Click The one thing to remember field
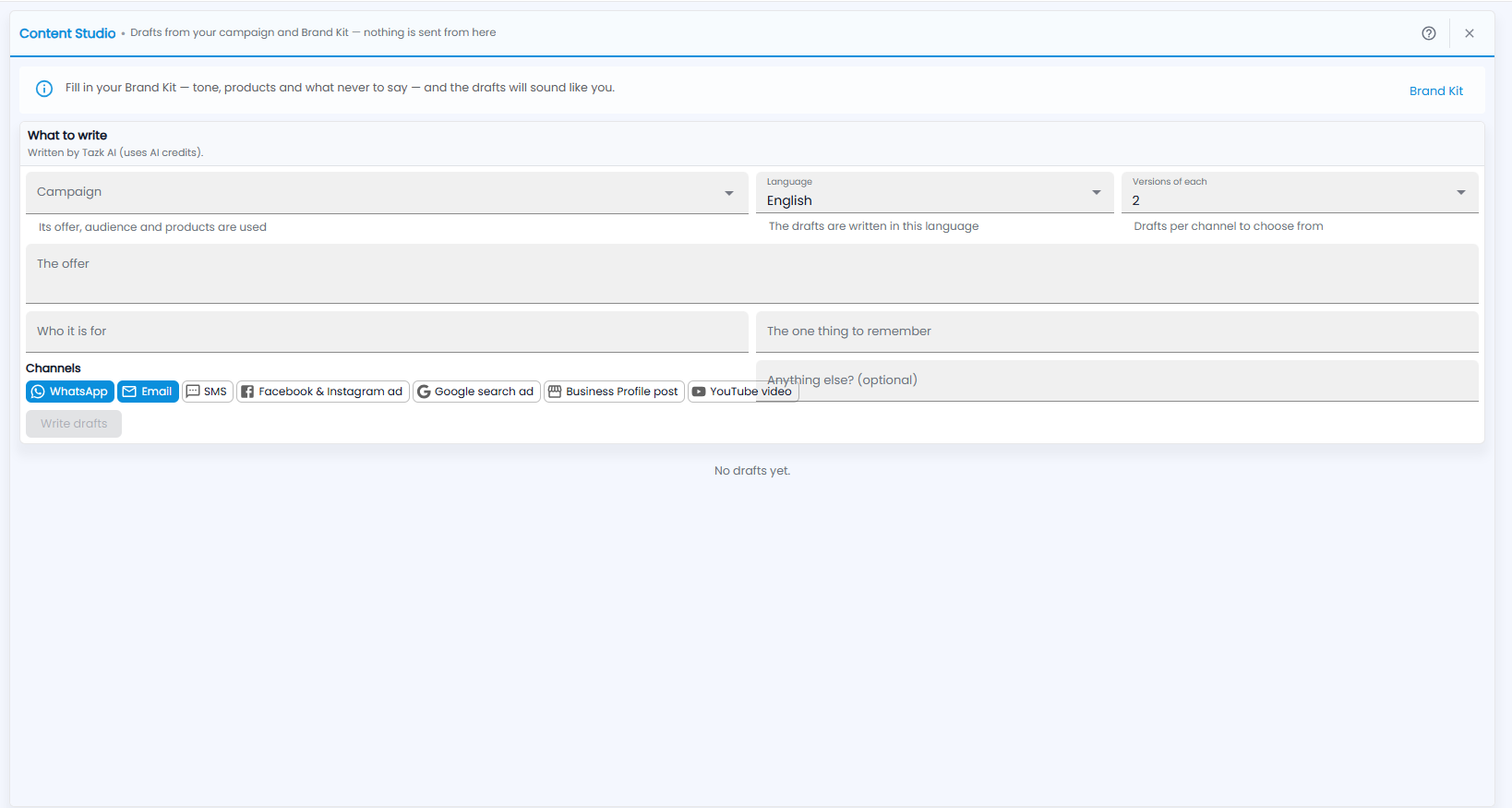 (1117, 332)
